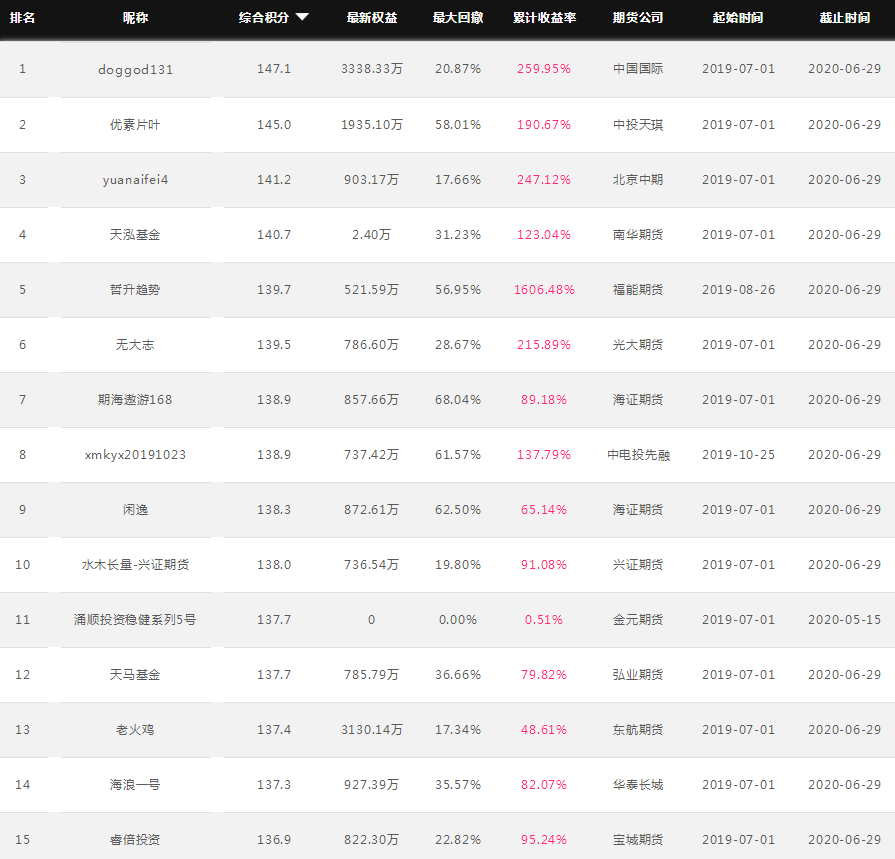Open profile of doggod131

(x=135, y=70)
